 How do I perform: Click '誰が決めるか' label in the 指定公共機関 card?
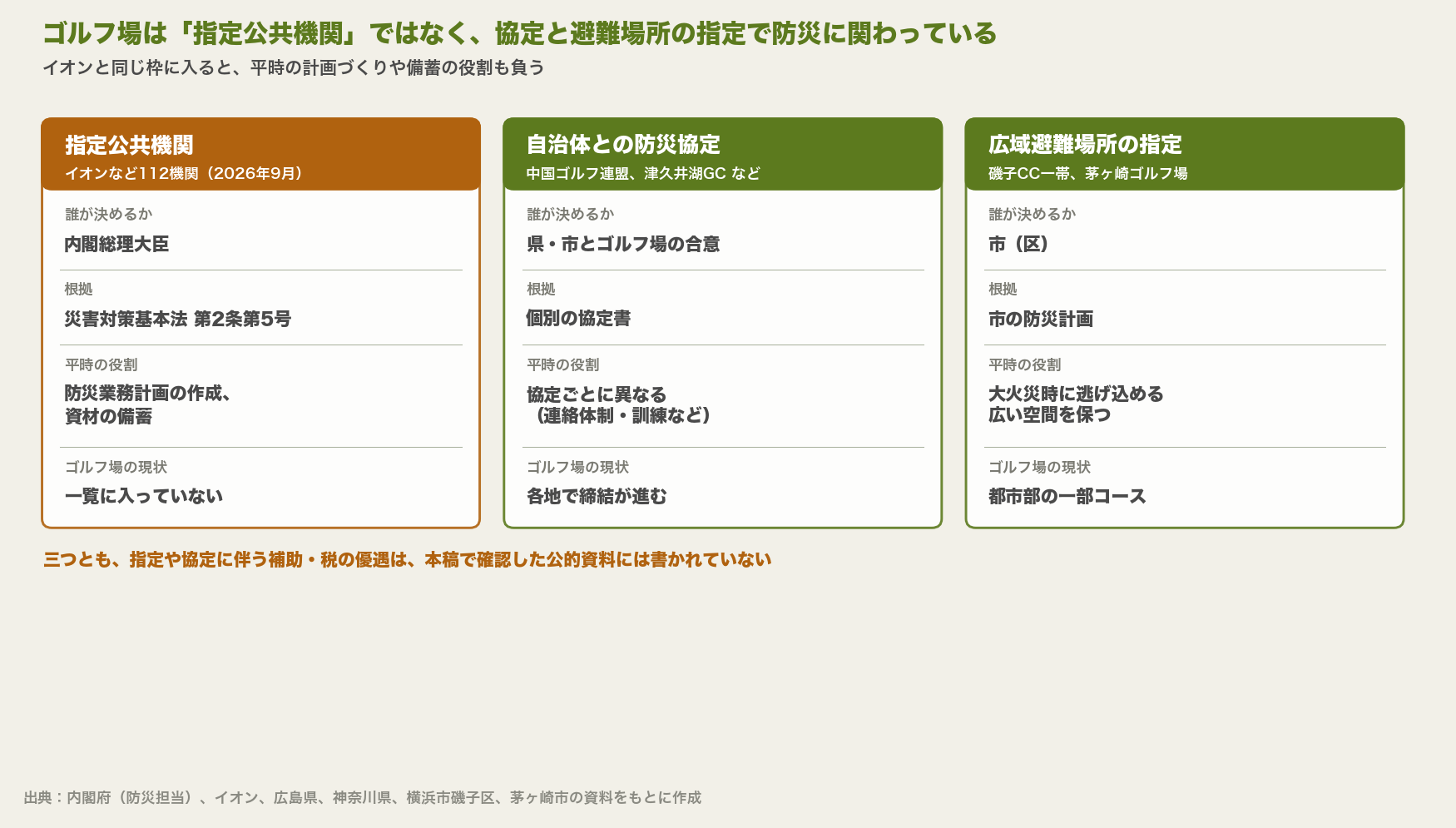(109, 214)
